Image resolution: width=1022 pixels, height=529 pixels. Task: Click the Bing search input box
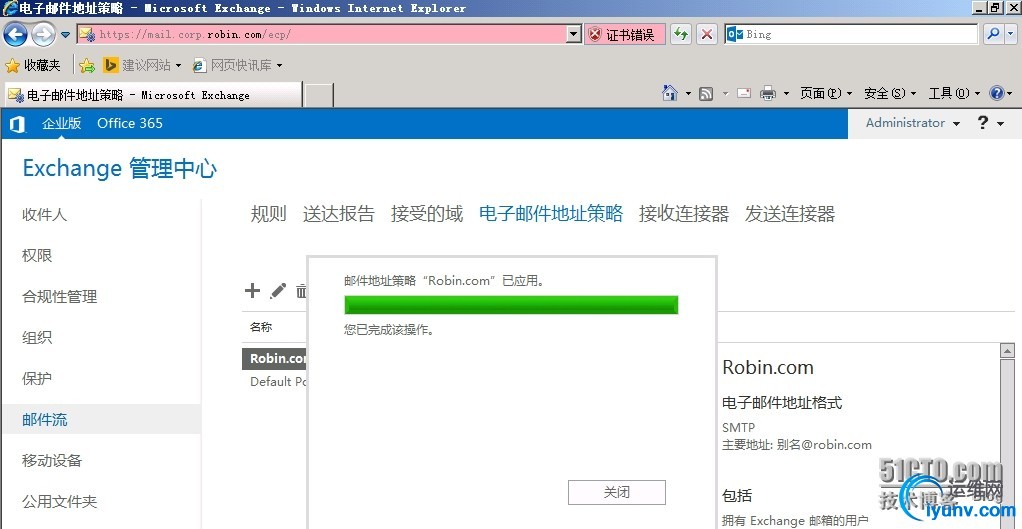pyautogui.click(x=851, y=35)
